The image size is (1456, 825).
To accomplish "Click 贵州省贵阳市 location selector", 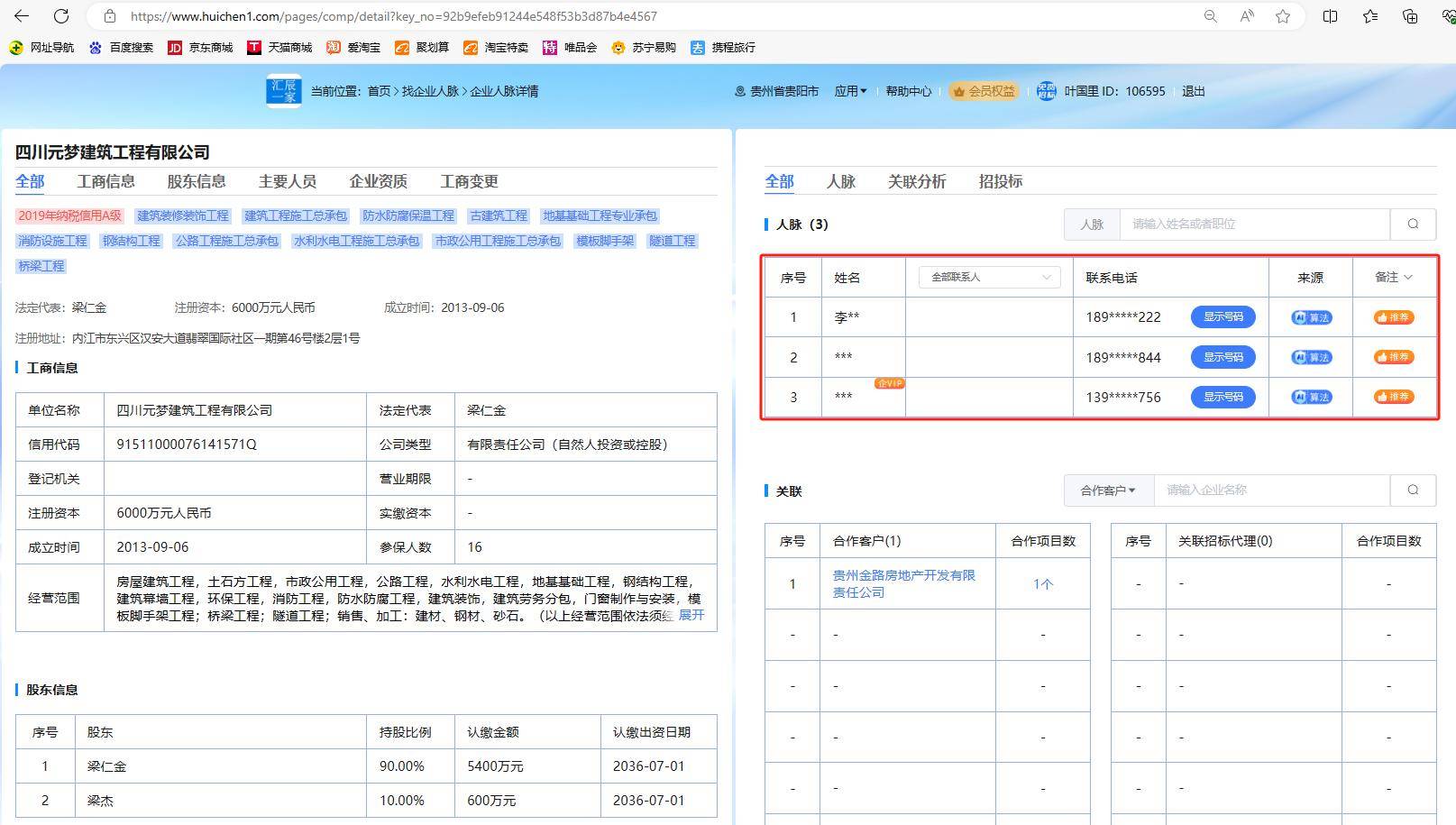I will 776,91.
